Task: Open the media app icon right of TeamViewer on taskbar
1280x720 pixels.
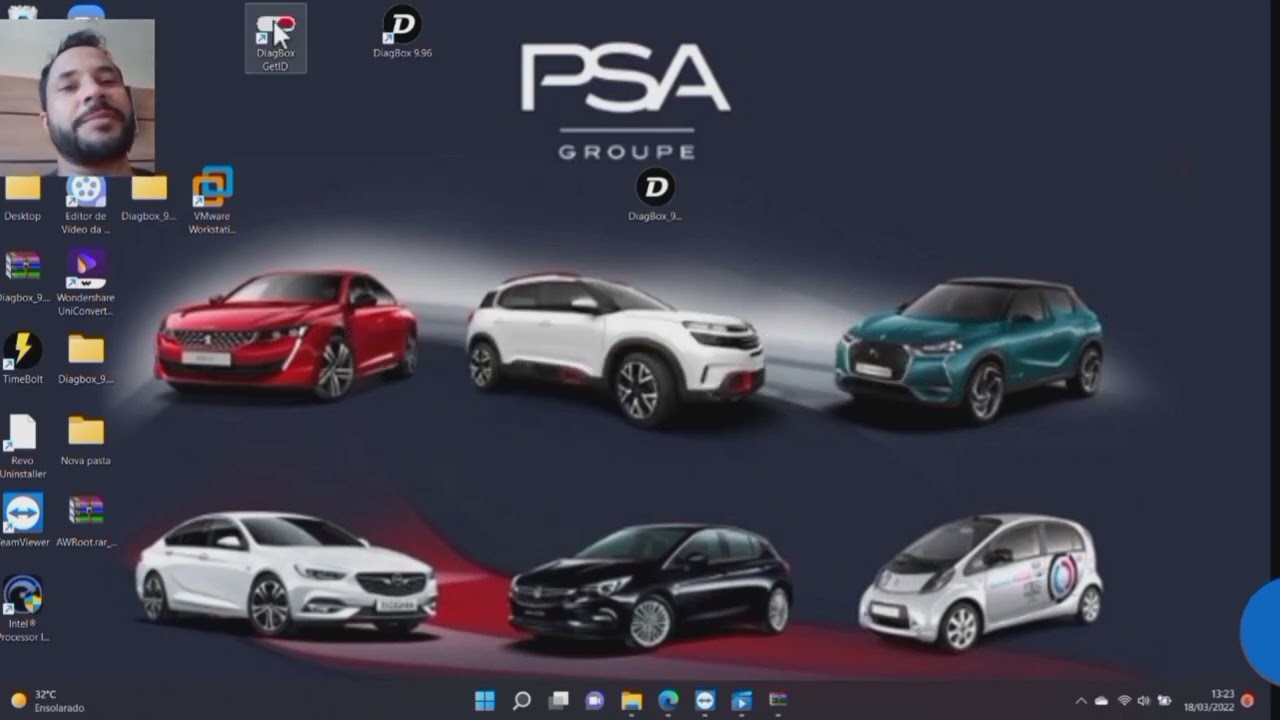Action: tap(741, 701)
